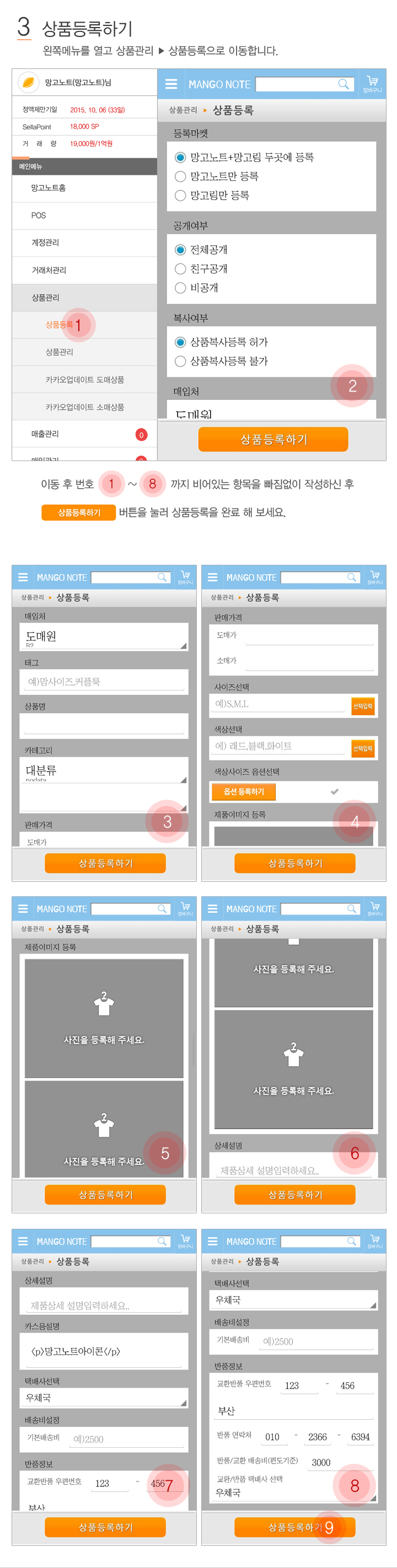Click the magnifier icon in top search box
The height and width of the screenshot is (1568, 397).
[x=344, y=84]
